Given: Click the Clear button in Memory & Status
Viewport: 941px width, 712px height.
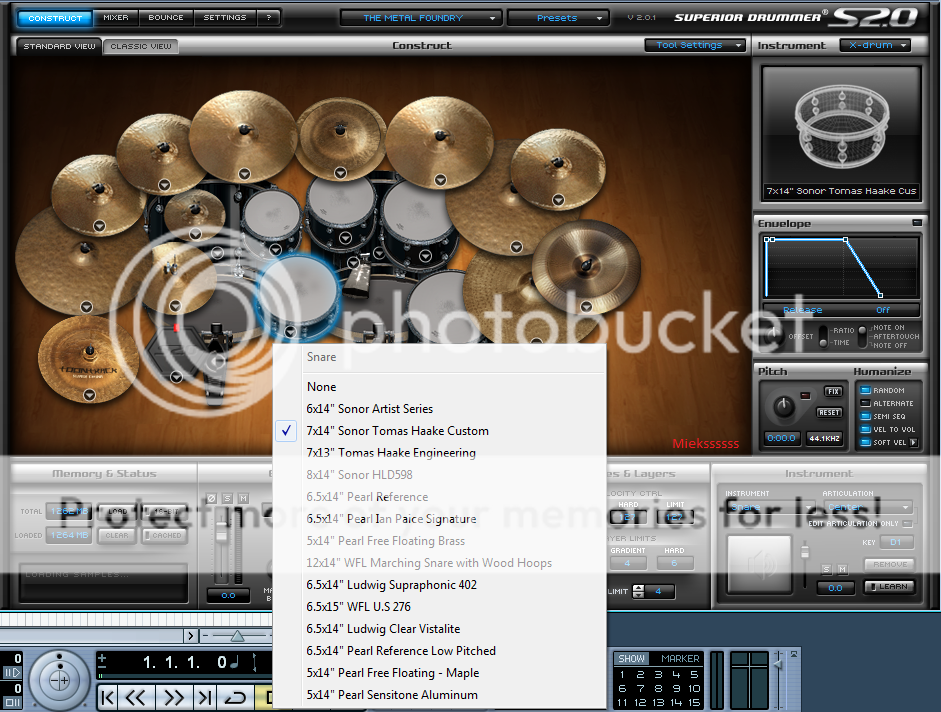Looking at the screenshot, I should 117,536.
